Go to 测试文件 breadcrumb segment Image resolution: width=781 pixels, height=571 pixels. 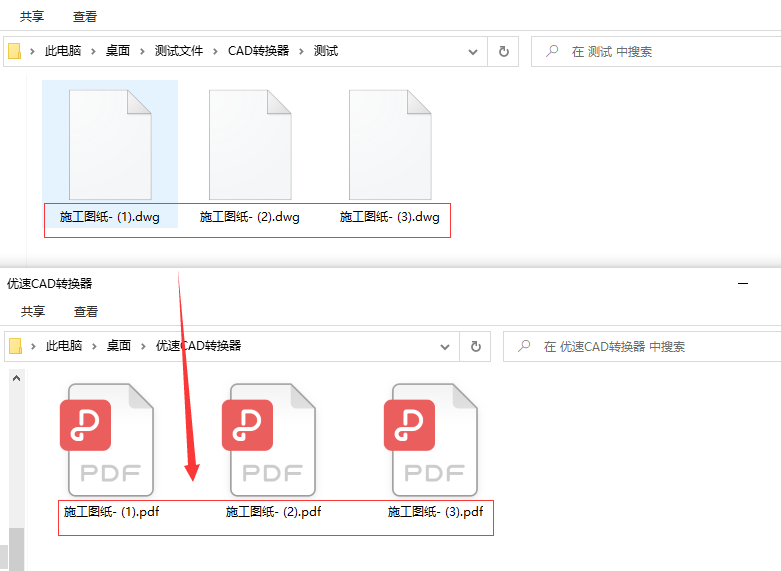179,51
